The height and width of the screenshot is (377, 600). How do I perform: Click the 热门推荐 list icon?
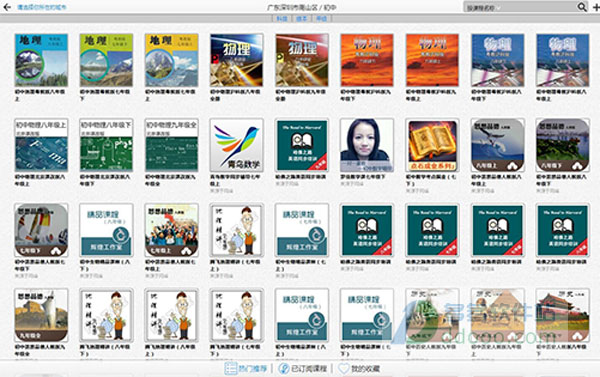[230, 368]
